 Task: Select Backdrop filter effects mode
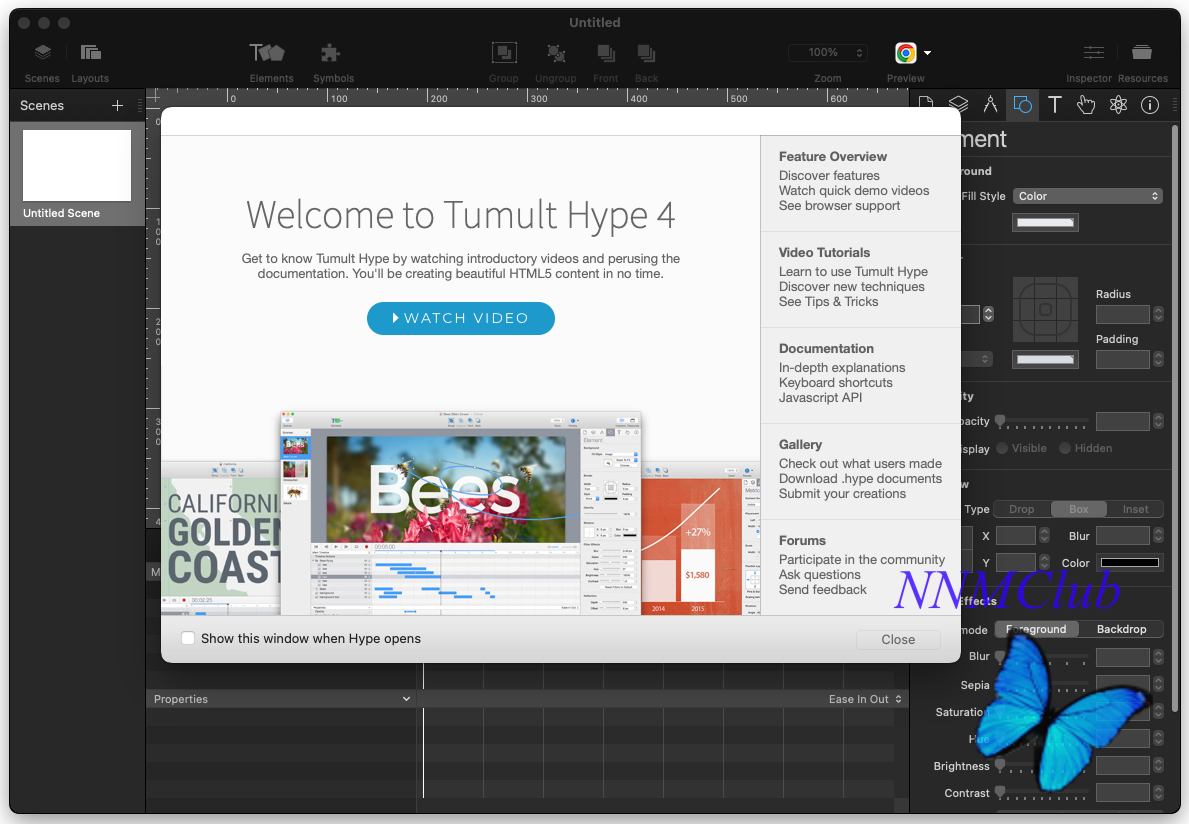(1121, 629)
